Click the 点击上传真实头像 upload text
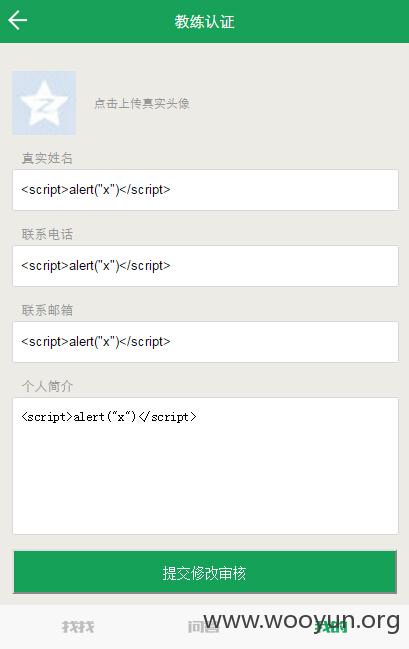Image resolution: width=409 pixels, height=649 pixels. pos(142,103)
